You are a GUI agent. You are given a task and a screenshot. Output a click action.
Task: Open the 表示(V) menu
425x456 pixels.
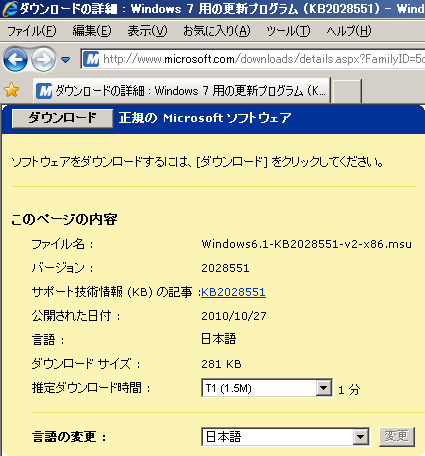[x=147, y=31]
